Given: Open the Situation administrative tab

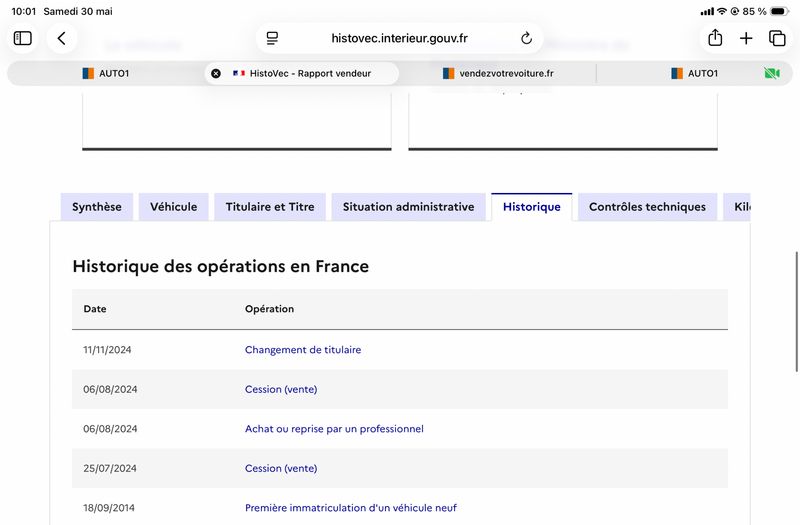Looking at the screenshot, I should (x=409, y=207).
